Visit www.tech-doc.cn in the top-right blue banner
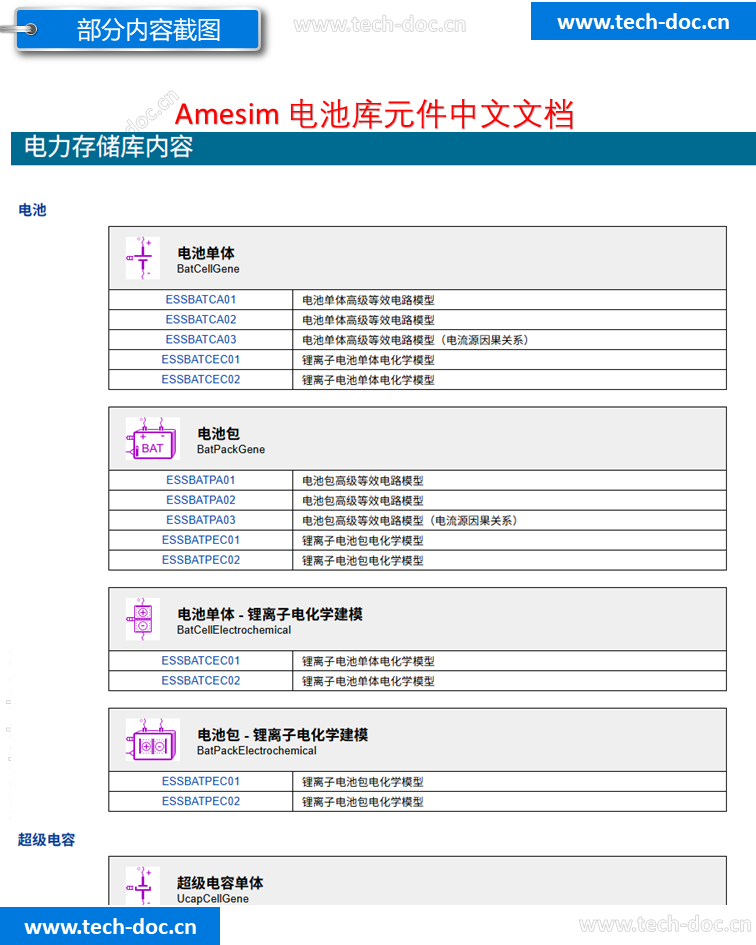The height and width of the screenshot is (945, 756). tap(643, 22)
